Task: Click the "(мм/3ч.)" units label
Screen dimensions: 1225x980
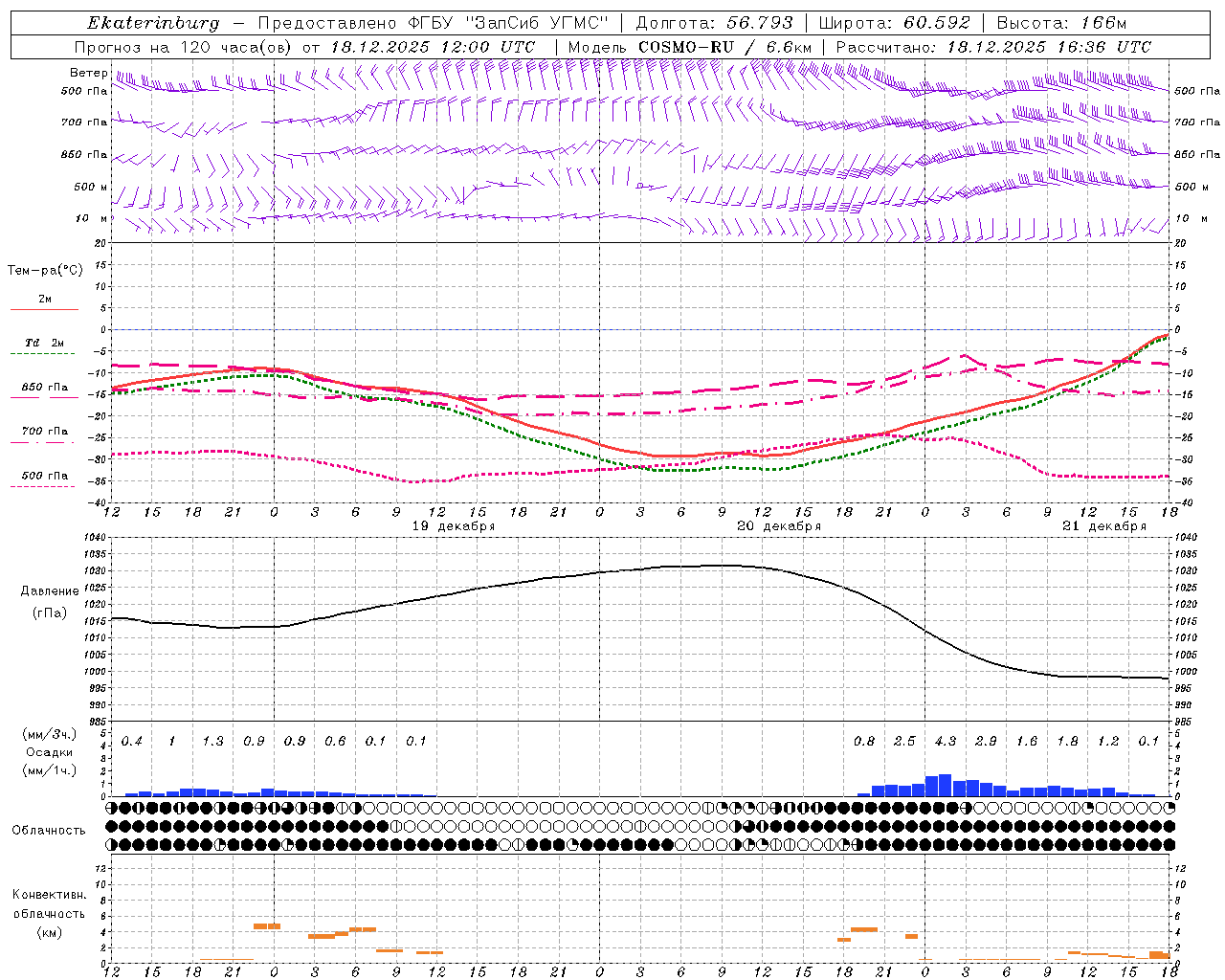Action: pyautogui.click(x=49, y=734)
